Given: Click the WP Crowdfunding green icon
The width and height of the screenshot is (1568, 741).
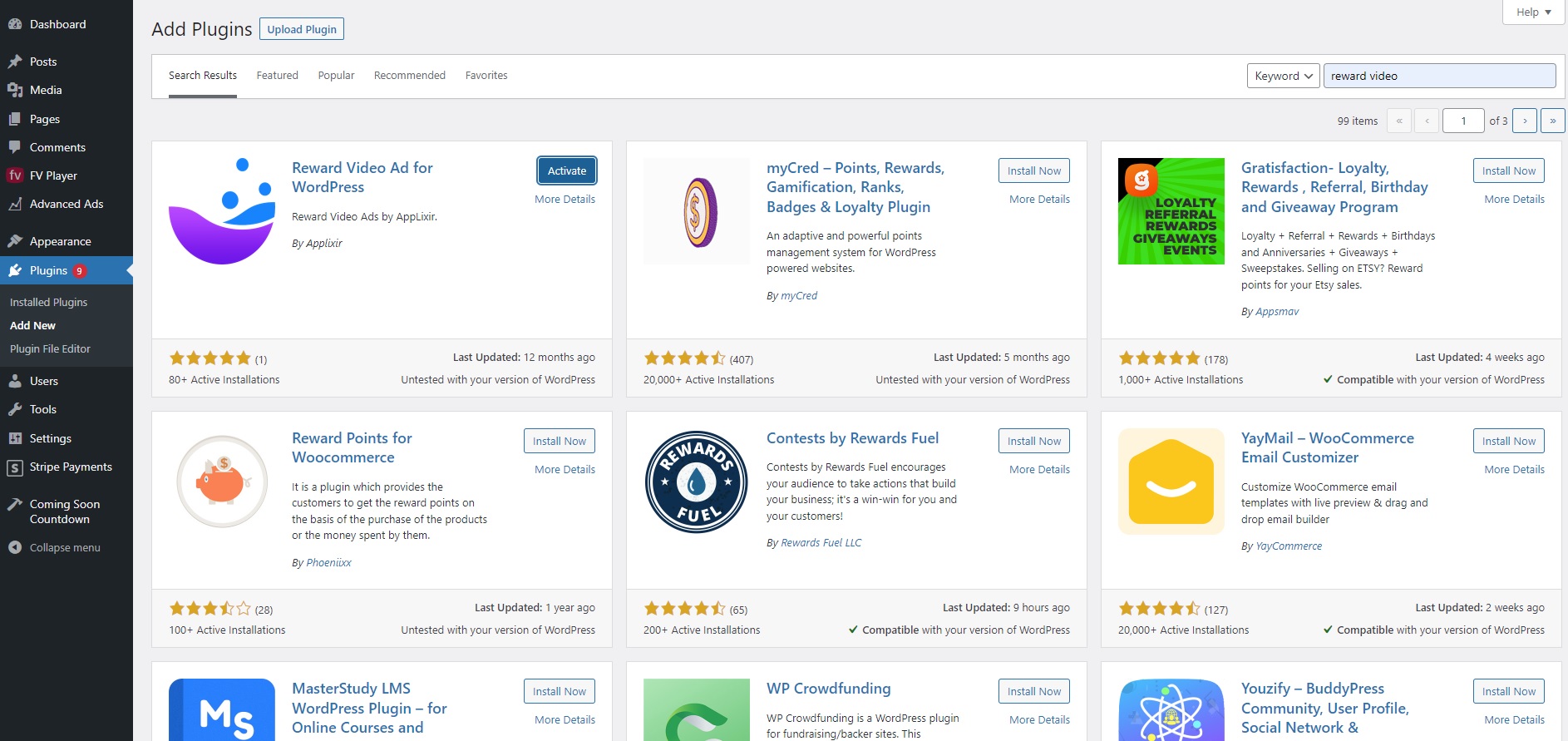Looking at the screenshot, I should [697, 709].
